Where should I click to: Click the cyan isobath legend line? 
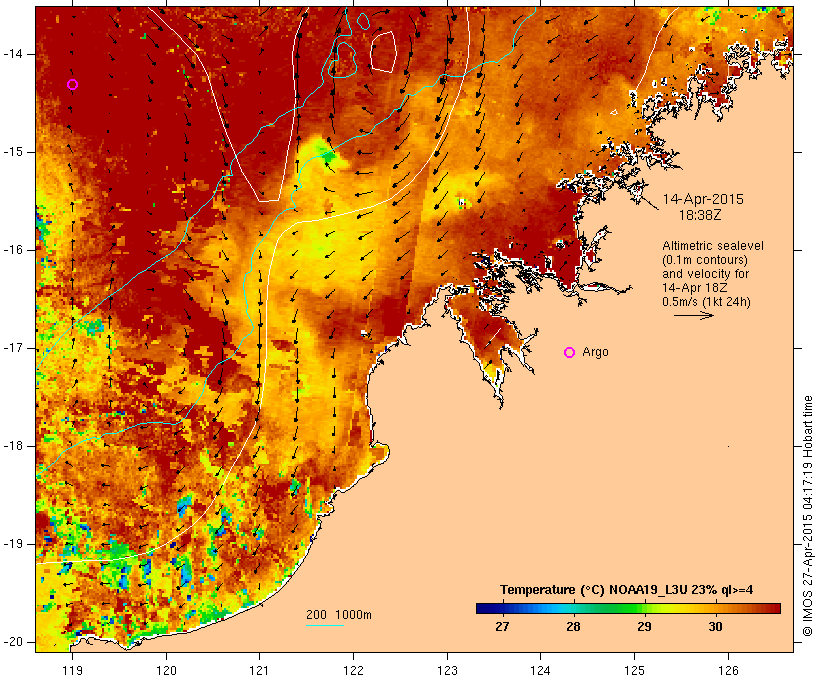(x=325, y=625)
